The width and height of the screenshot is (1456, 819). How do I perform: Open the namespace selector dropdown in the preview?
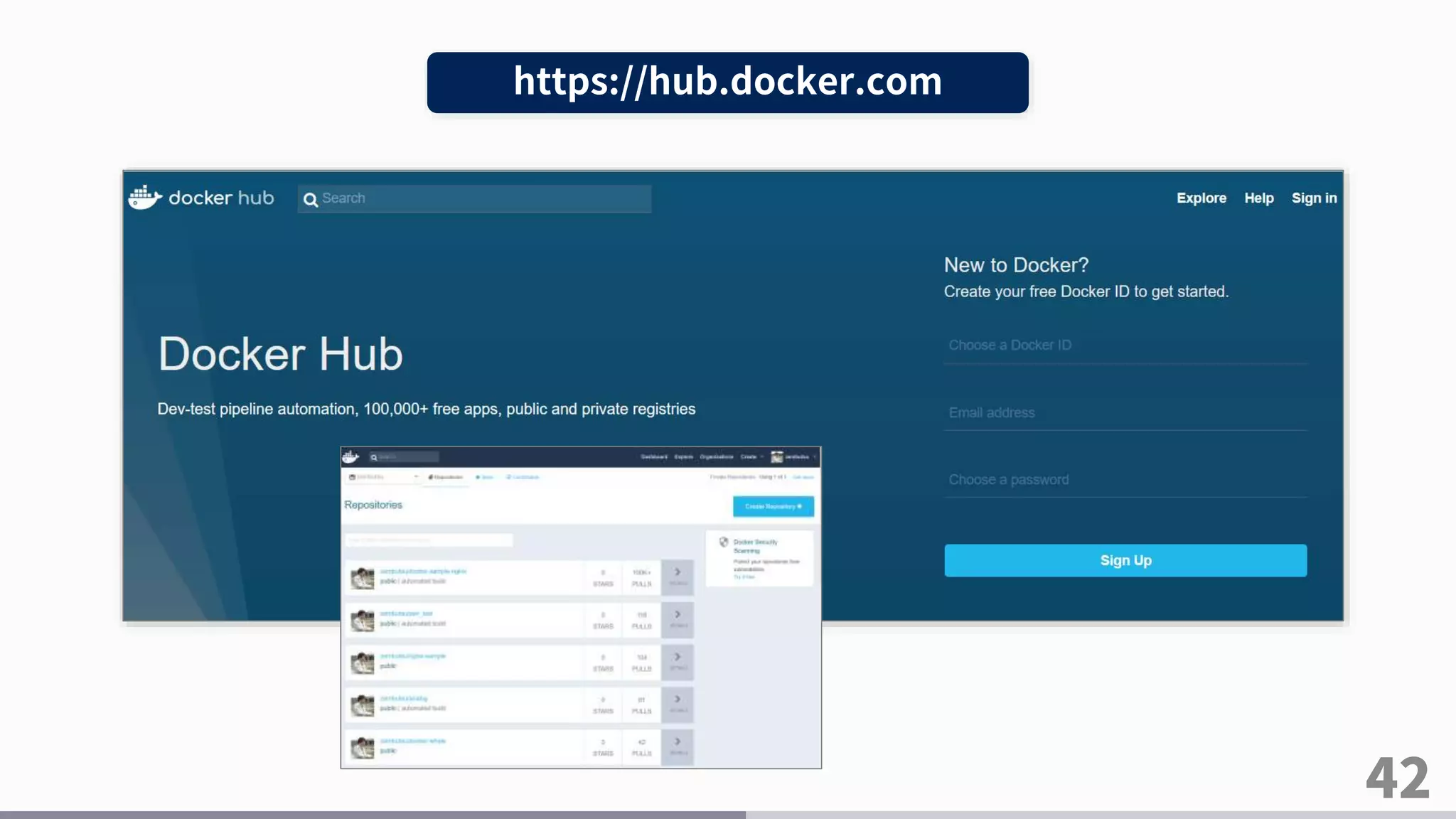tap(383, 477)
